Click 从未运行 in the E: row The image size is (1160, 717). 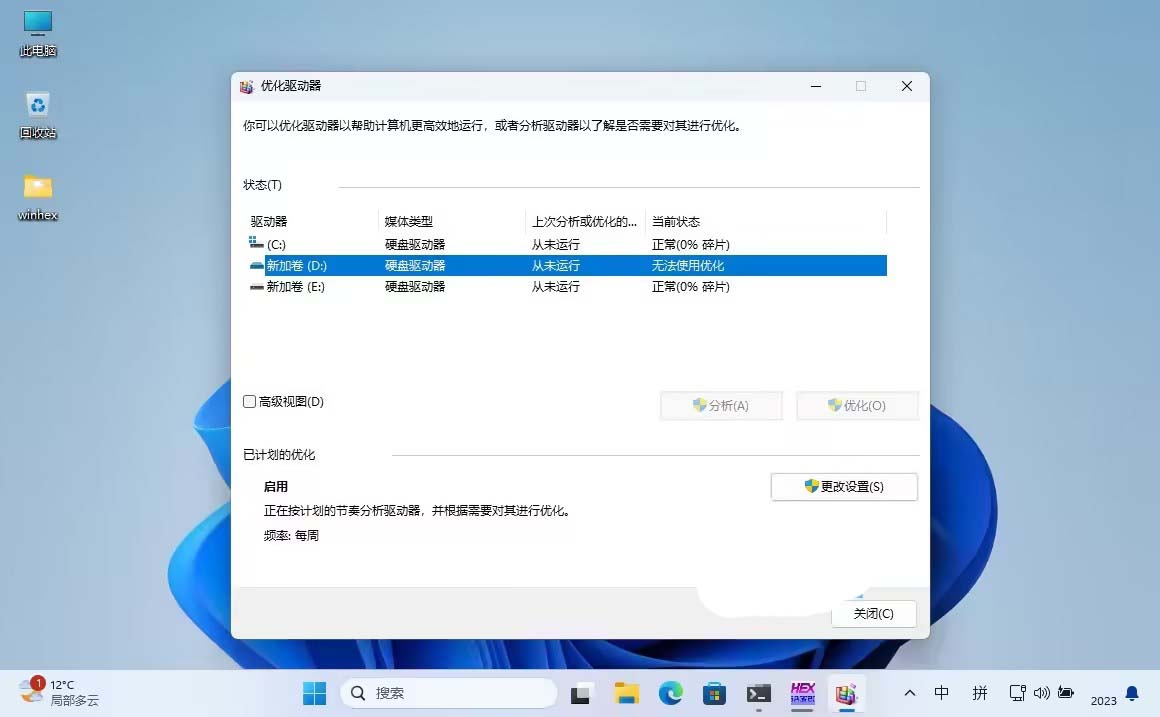pyautogui.click(x=556, y=286)
